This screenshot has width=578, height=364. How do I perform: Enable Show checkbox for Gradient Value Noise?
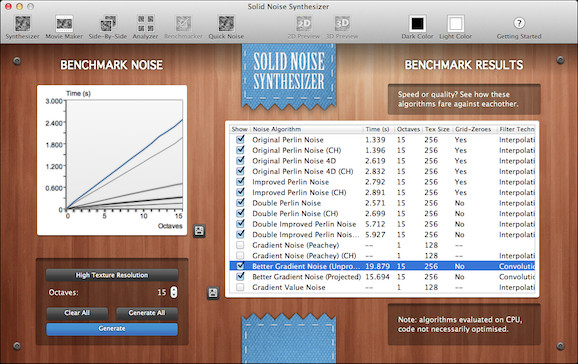pyautogui.click(x=240, y=287)
